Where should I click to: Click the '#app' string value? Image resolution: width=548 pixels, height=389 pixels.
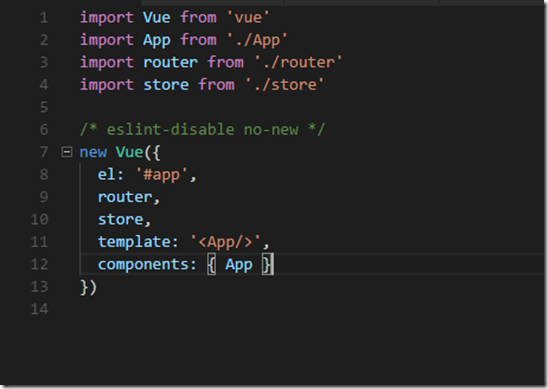tap(162, 175)
